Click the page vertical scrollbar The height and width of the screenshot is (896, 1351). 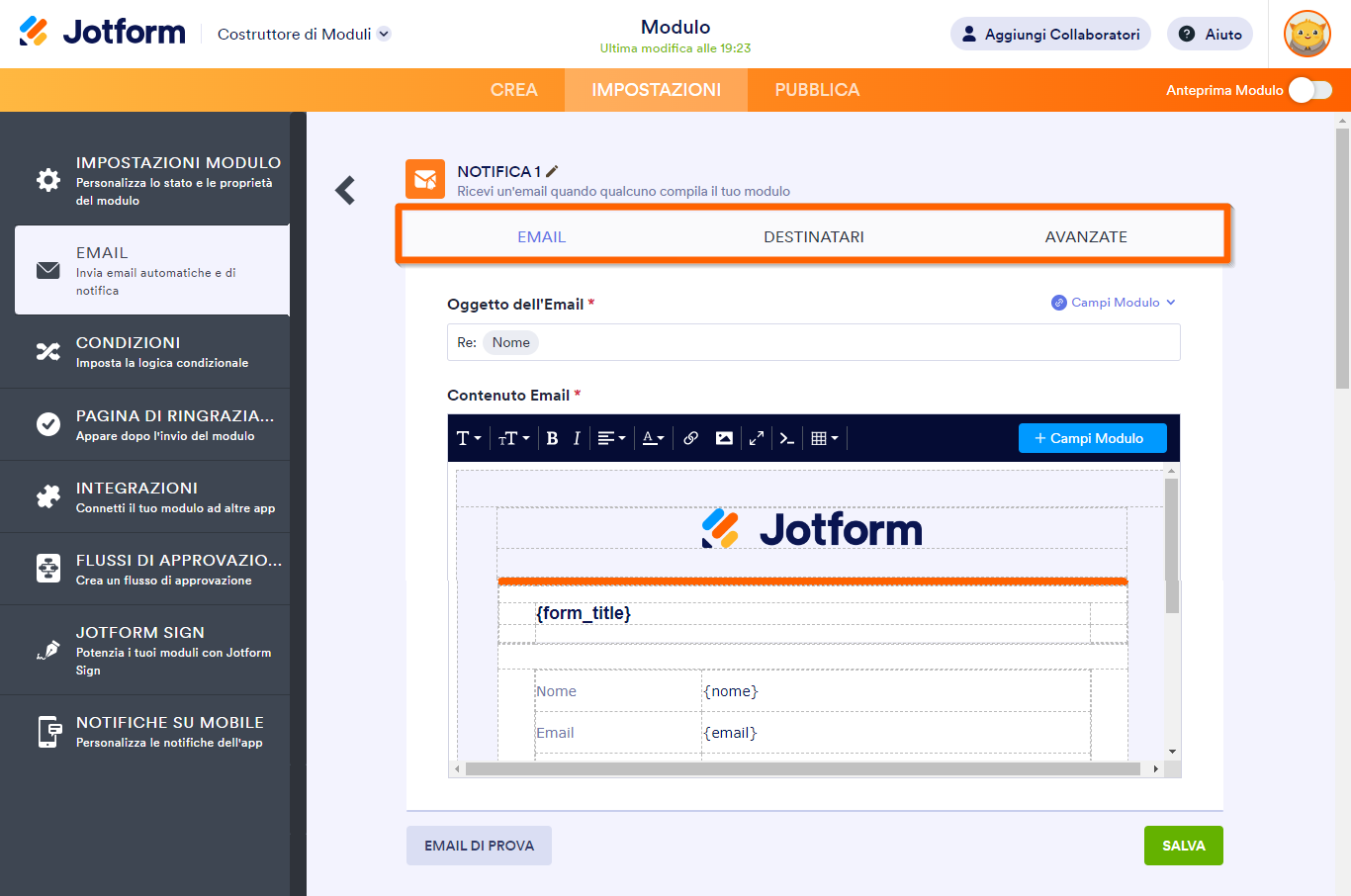click(x=1342, y=257)
